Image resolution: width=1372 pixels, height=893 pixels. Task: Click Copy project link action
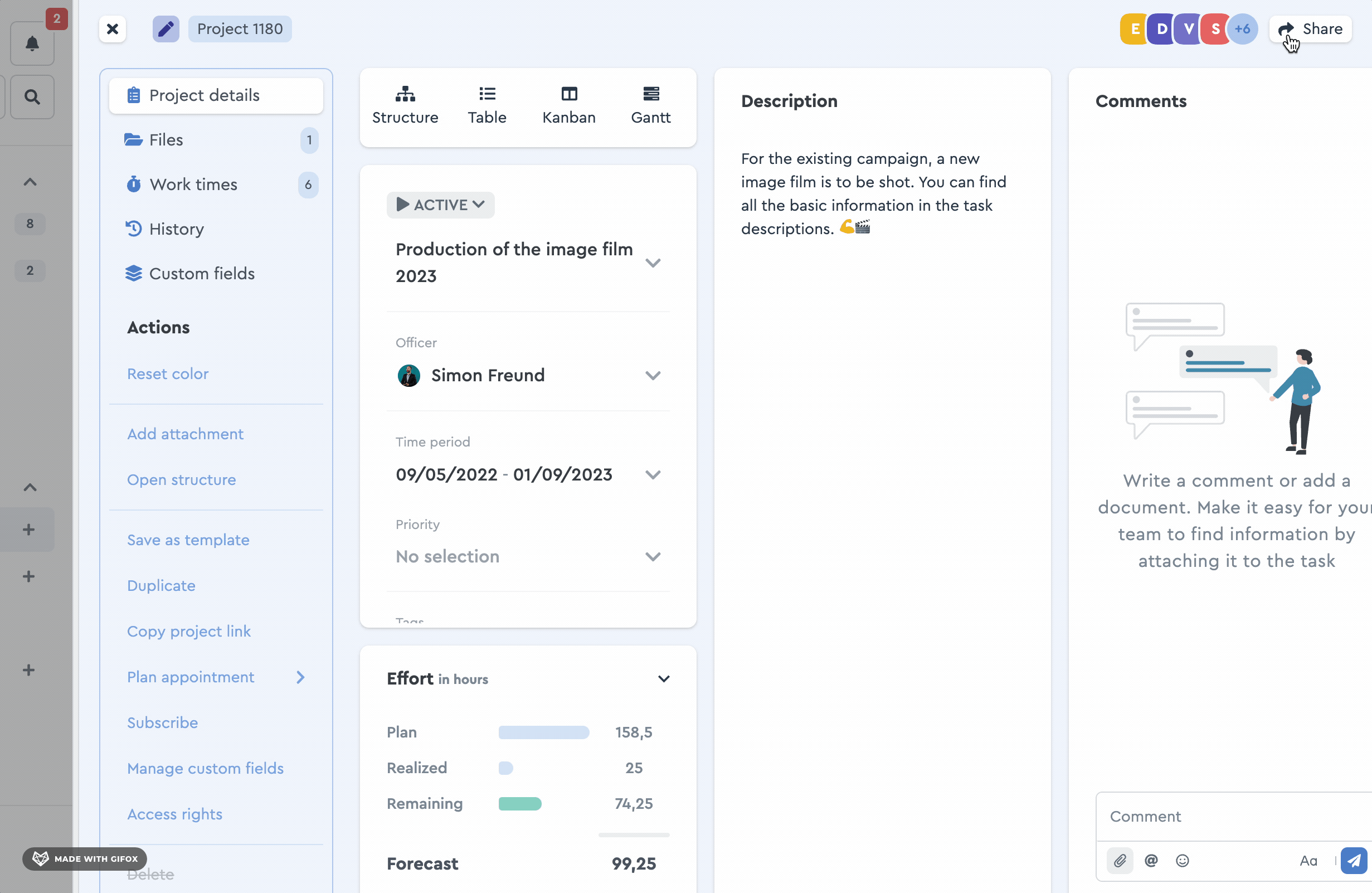[188, 631]
